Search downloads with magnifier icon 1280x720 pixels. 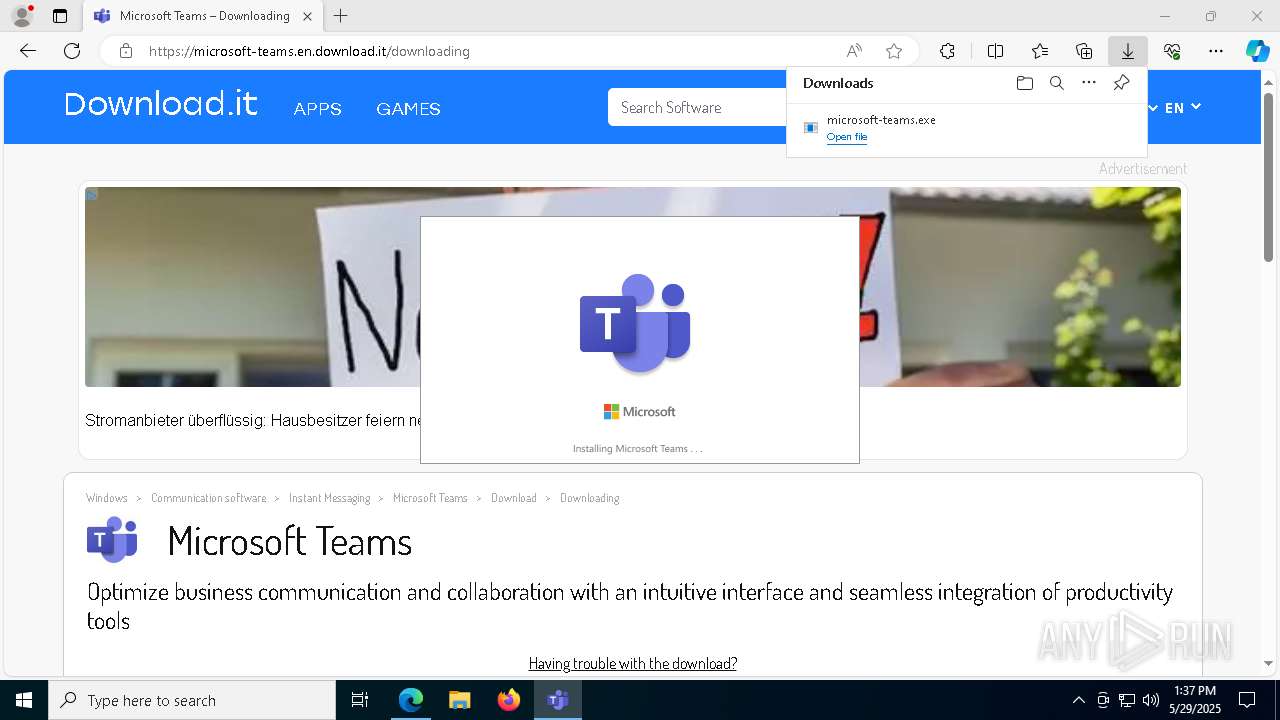click(x=1056, y=83)
